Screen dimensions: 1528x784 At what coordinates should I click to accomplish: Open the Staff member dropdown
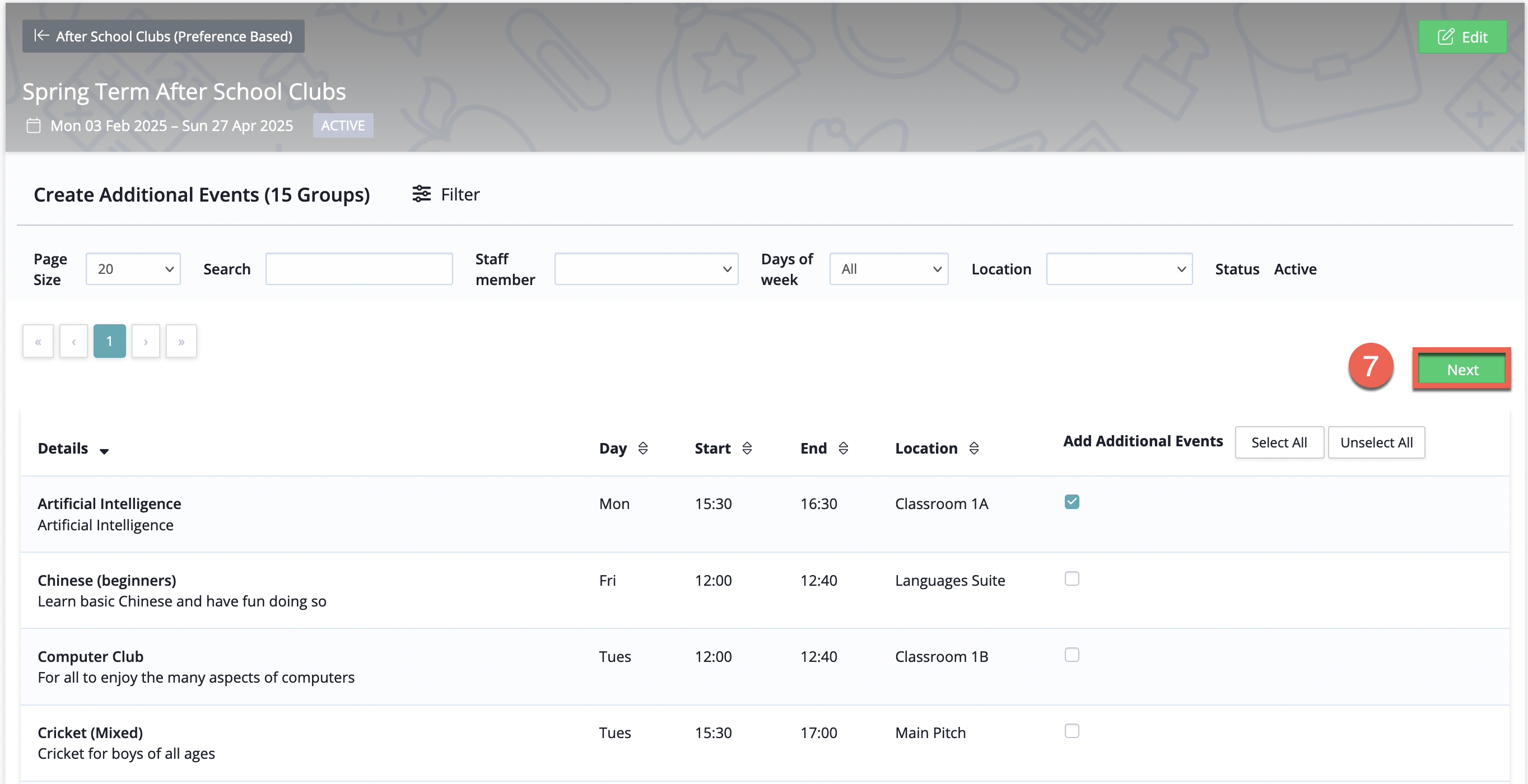point(646,269)
